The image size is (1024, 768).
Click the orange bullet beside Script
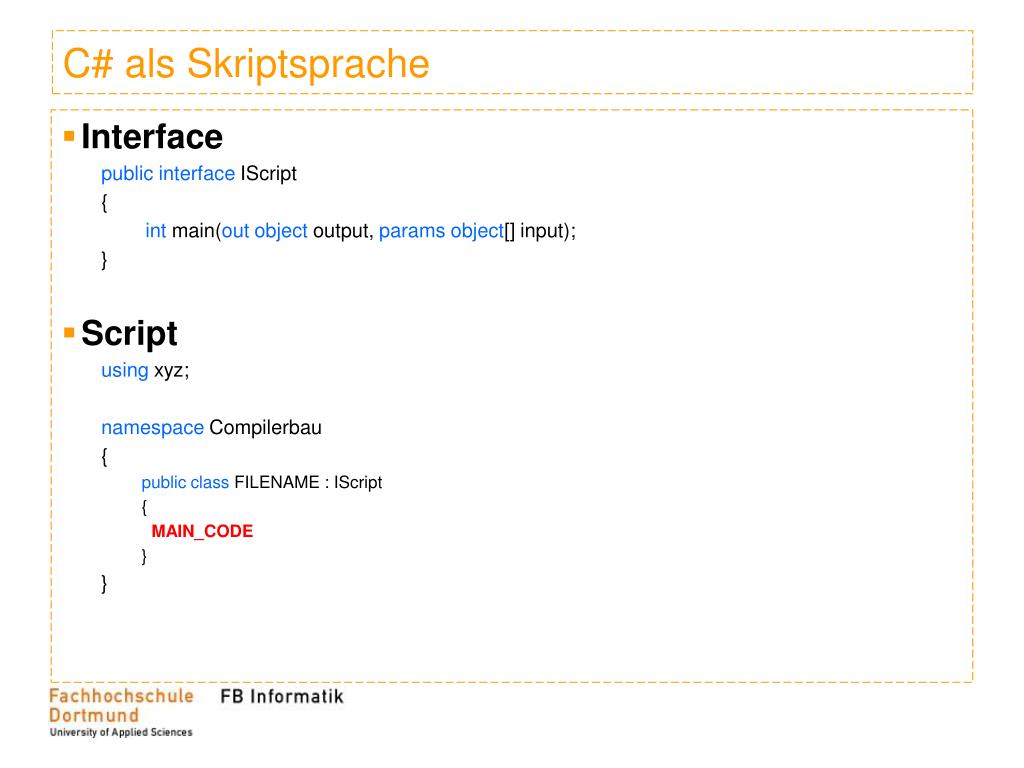pyautogui.click(x=69, y=332)
